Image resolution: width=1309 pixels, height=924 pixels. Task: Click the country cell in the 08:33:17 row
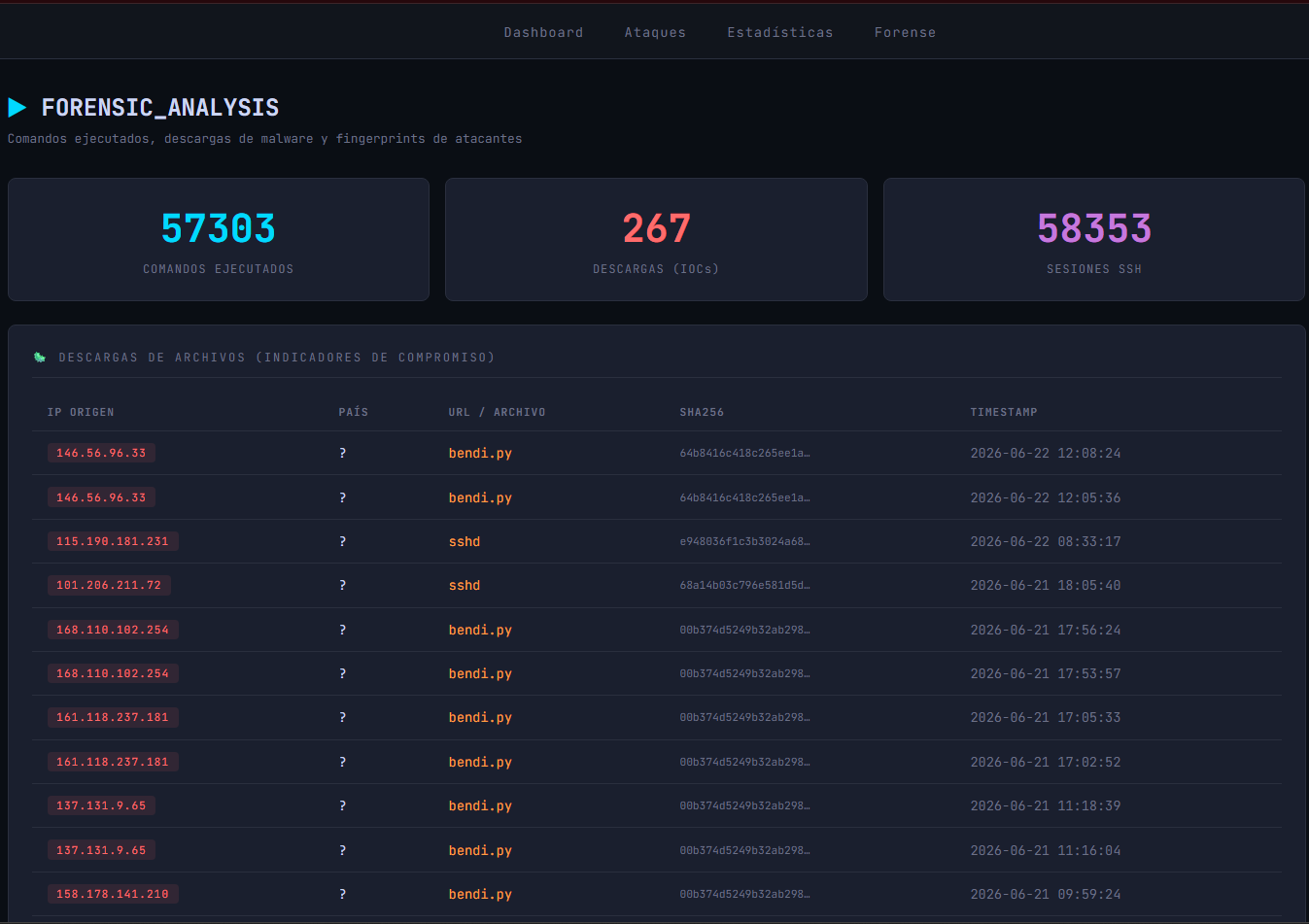(x=342, y=541)
